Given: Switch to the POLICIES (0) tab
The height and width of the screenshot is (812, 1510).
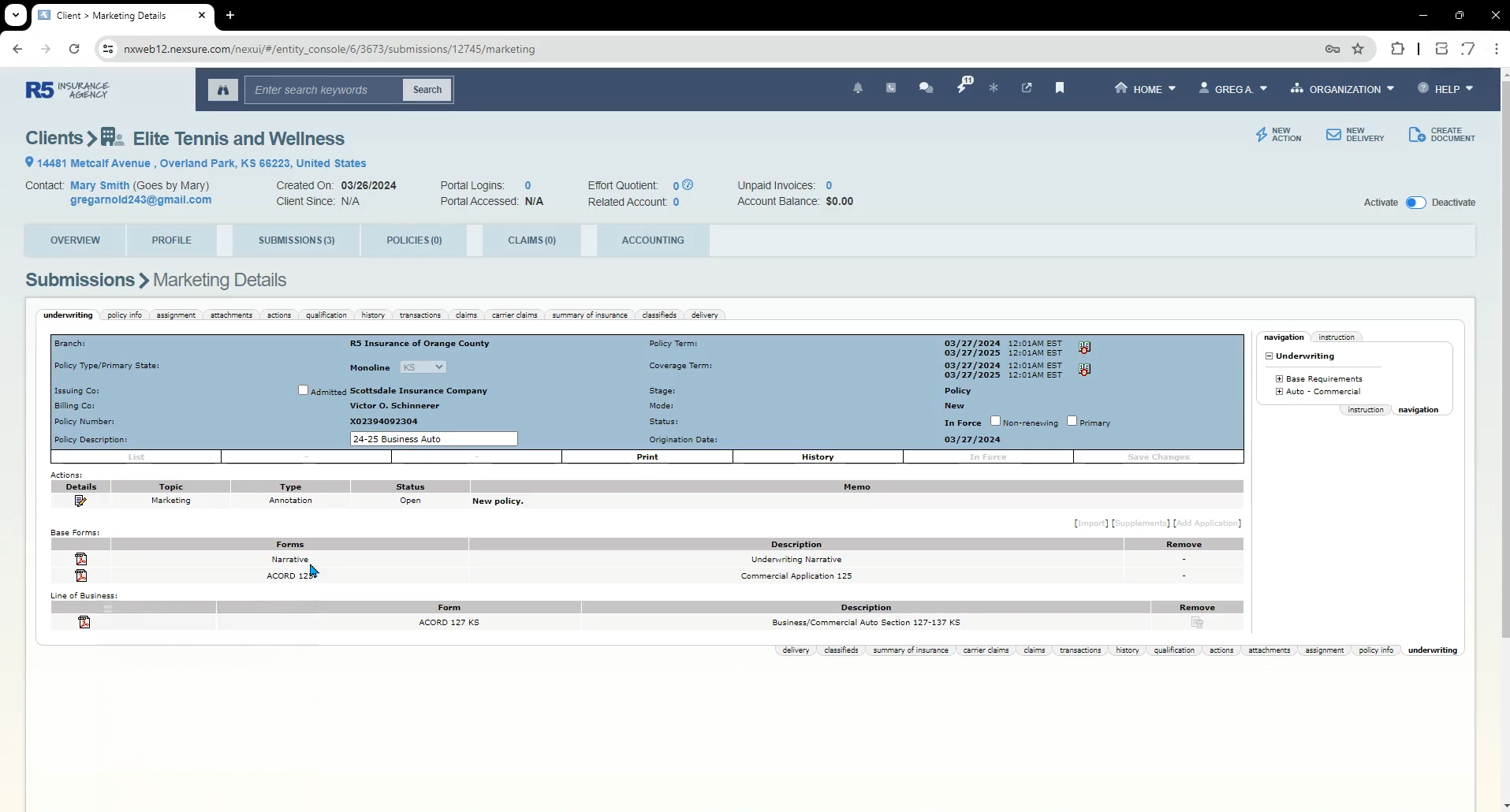Looking at the screenshot, I should [x=414, y=240].
